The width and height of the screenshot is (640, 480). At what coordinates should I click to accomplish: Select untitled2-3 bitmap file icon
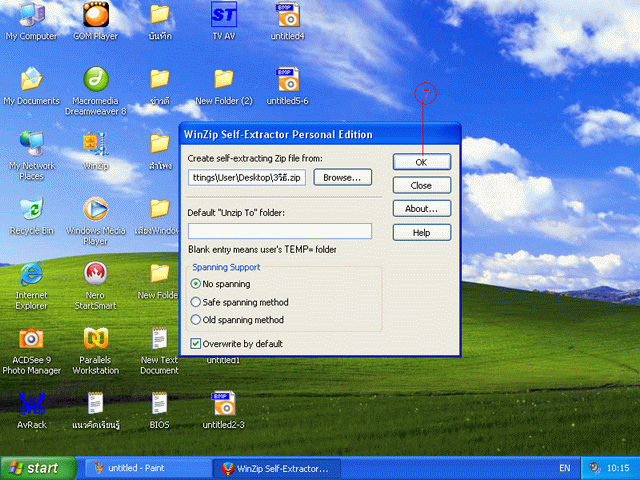click(x=224, y=410)
